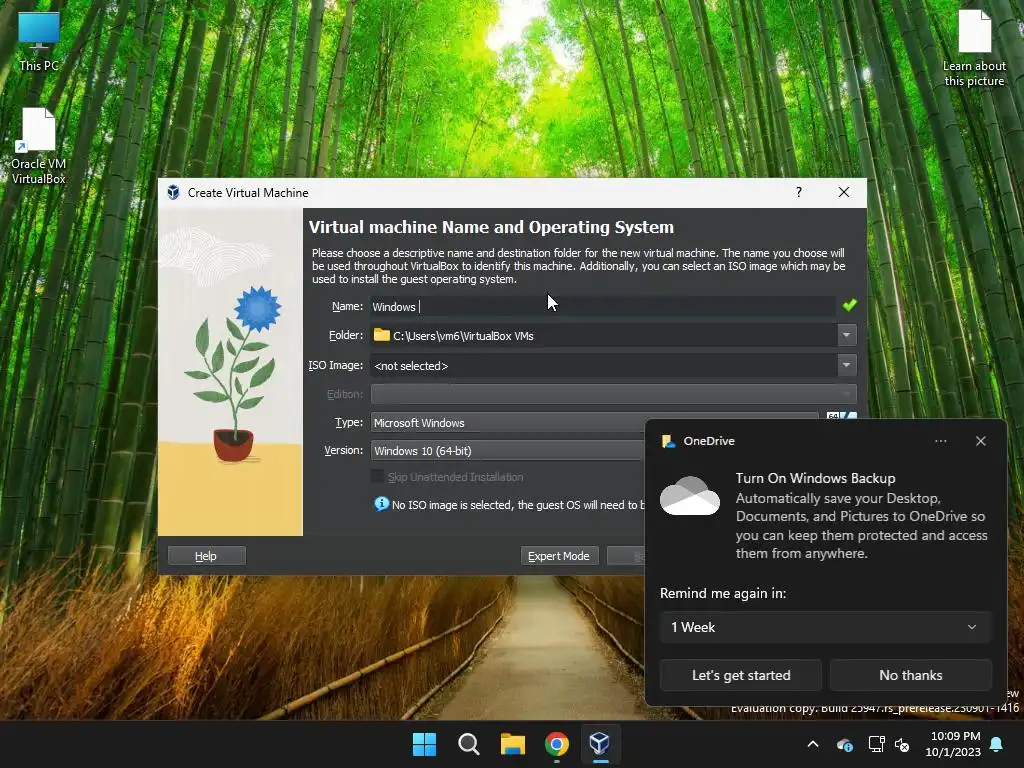
Task: Open Learn about this picture icon
Action: coord(974,47)
